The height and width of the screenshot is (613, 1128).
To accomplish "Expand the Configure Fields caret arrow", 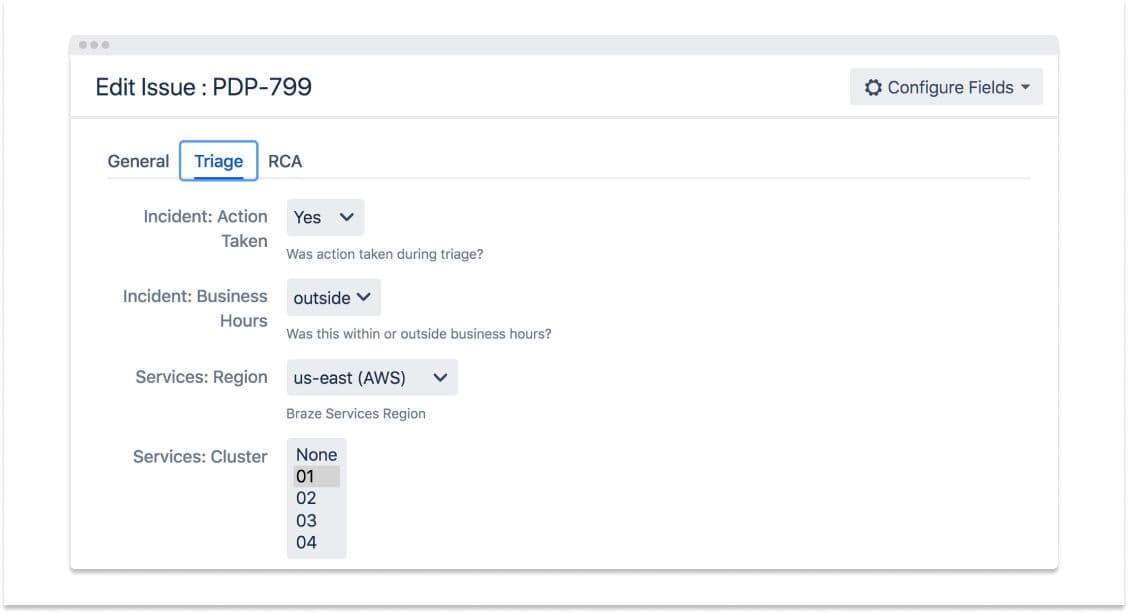I will coord(1025,88).
